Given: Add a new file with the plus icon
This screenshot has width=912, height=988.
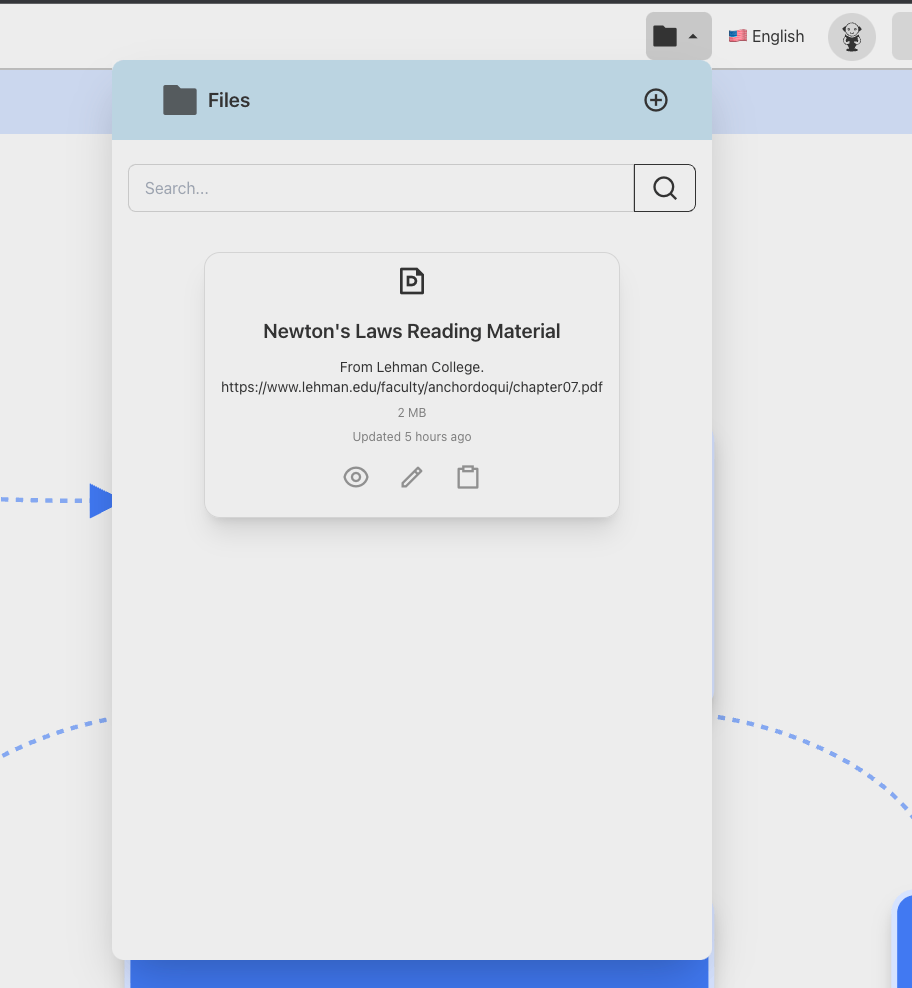Looking at the screenshot, I should point(656,100).
